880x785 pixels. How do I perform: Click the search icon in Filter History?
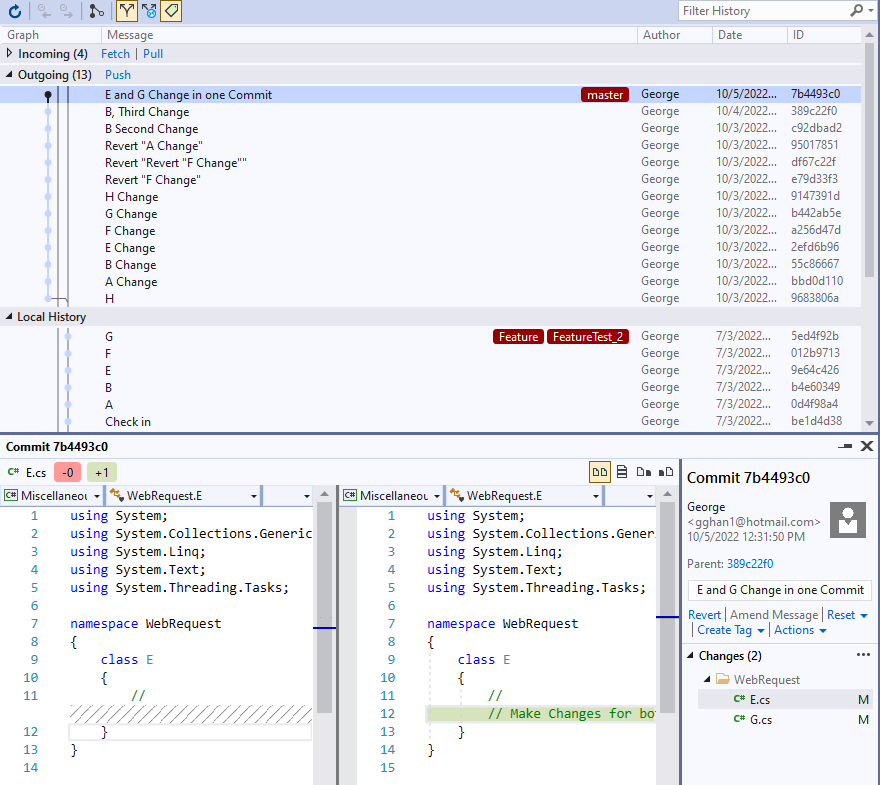[857, 11]
